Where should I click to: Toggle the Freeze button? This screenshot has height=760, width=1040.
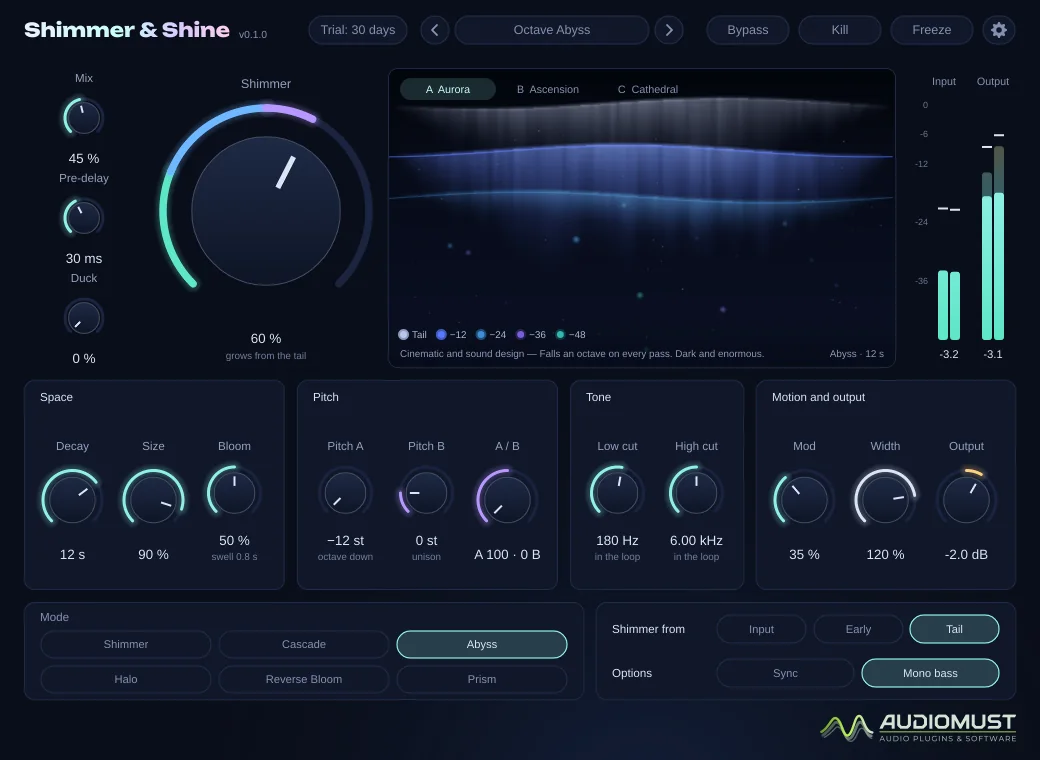[x=931, y=30]
